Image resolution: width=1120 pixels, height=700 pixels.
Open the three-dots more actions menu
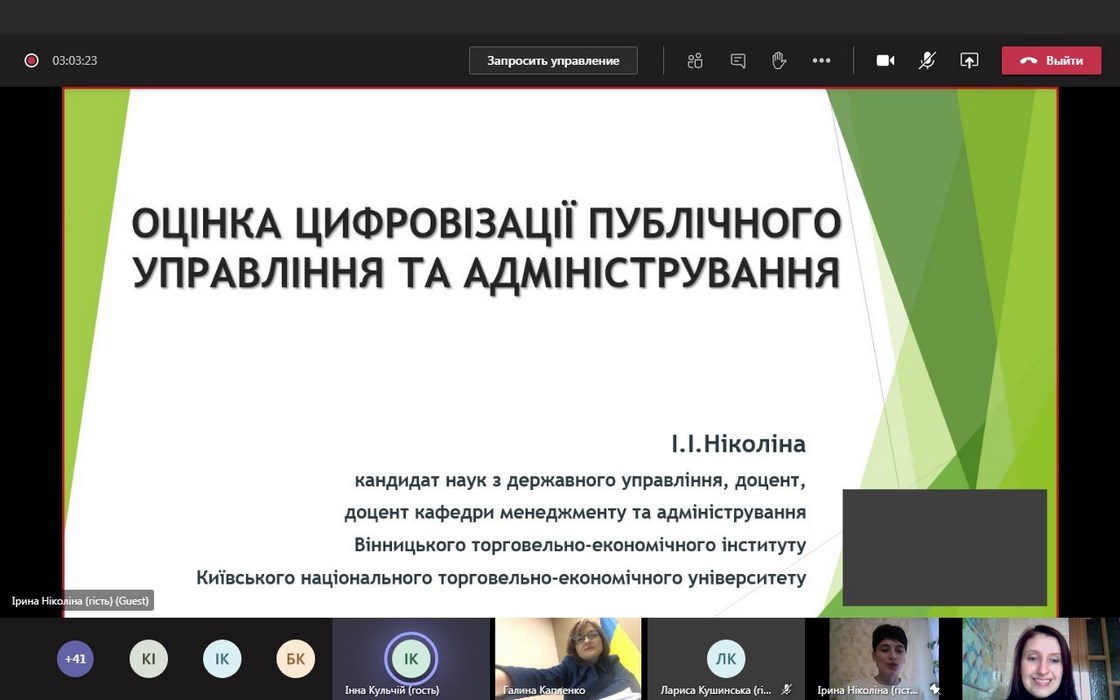[x=821, y=61]
